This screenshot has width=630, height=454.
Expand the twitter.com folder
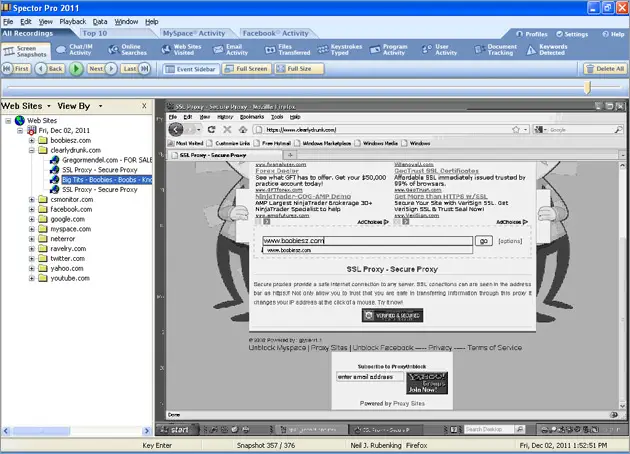click(x=31, y=259)
